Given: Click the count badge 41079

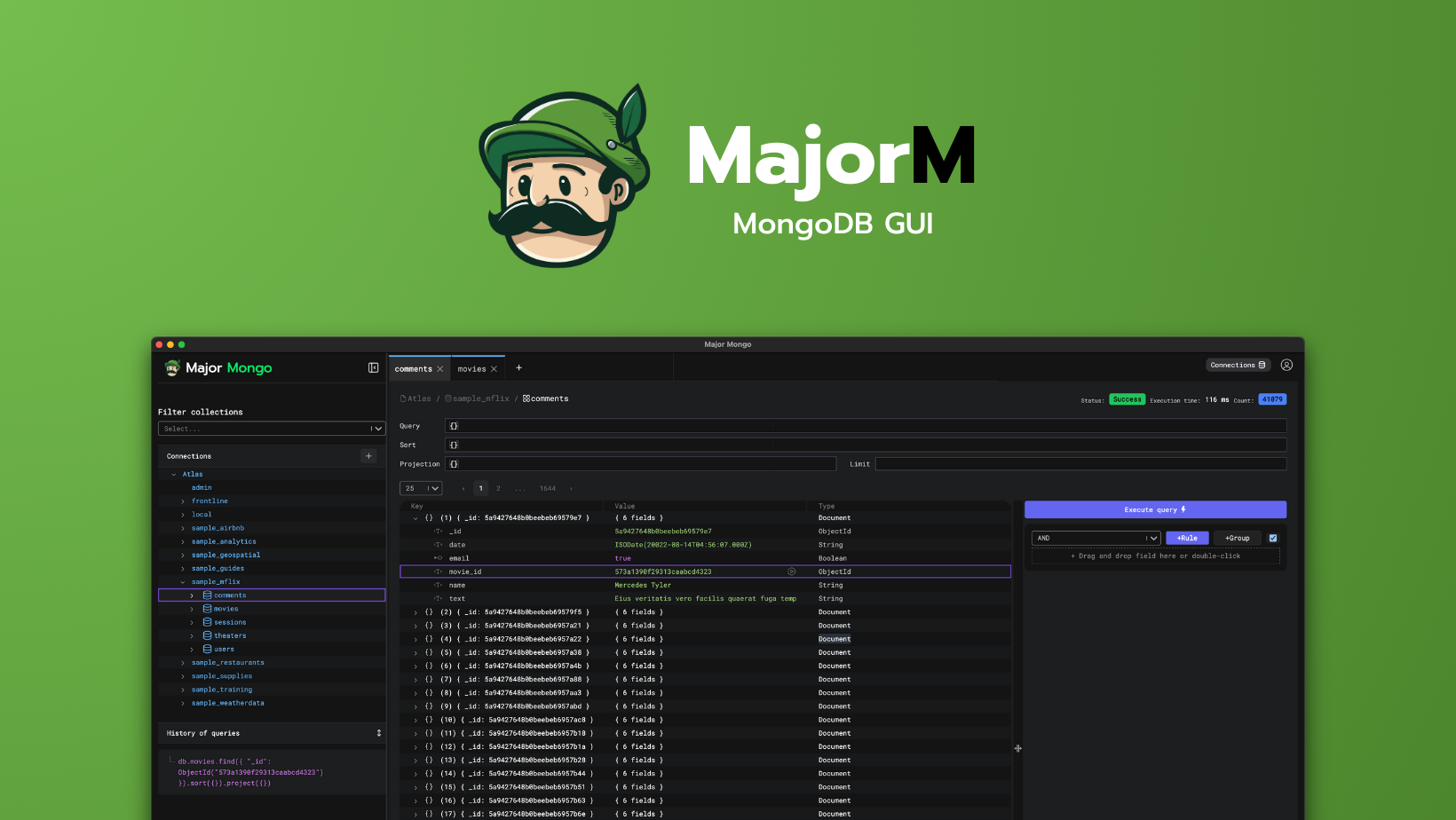Looking at the screenshot, I should pos(1272,399).
